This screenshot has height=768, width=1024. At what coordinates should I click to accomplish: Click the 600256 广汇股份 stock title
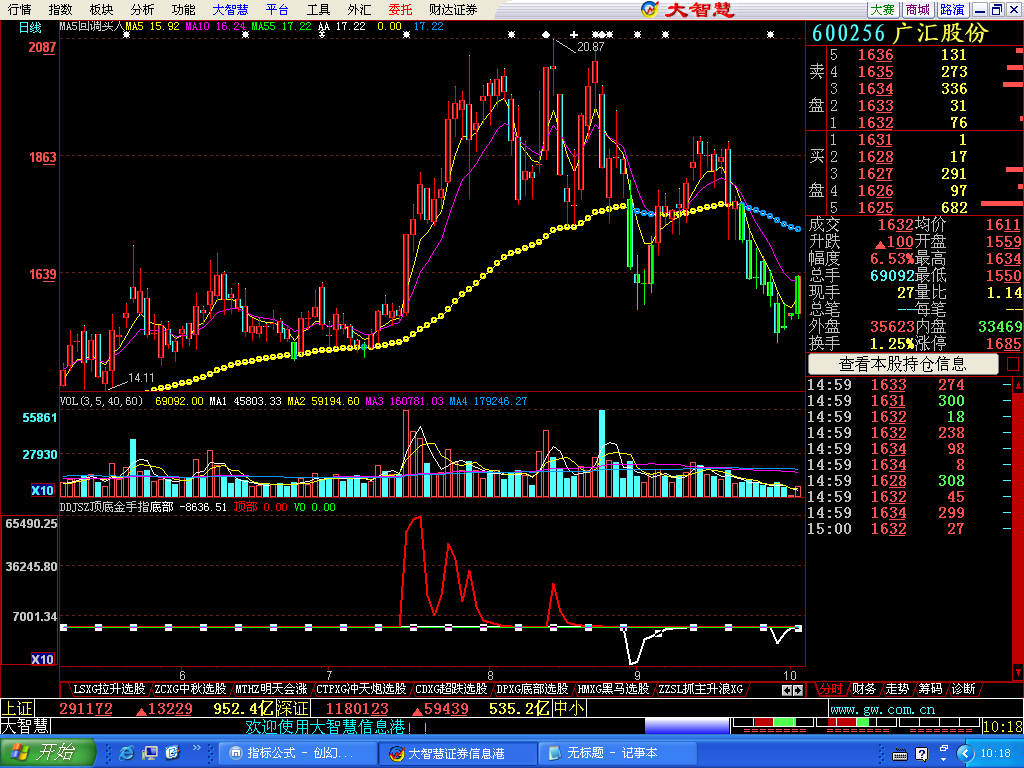point(901,33)
